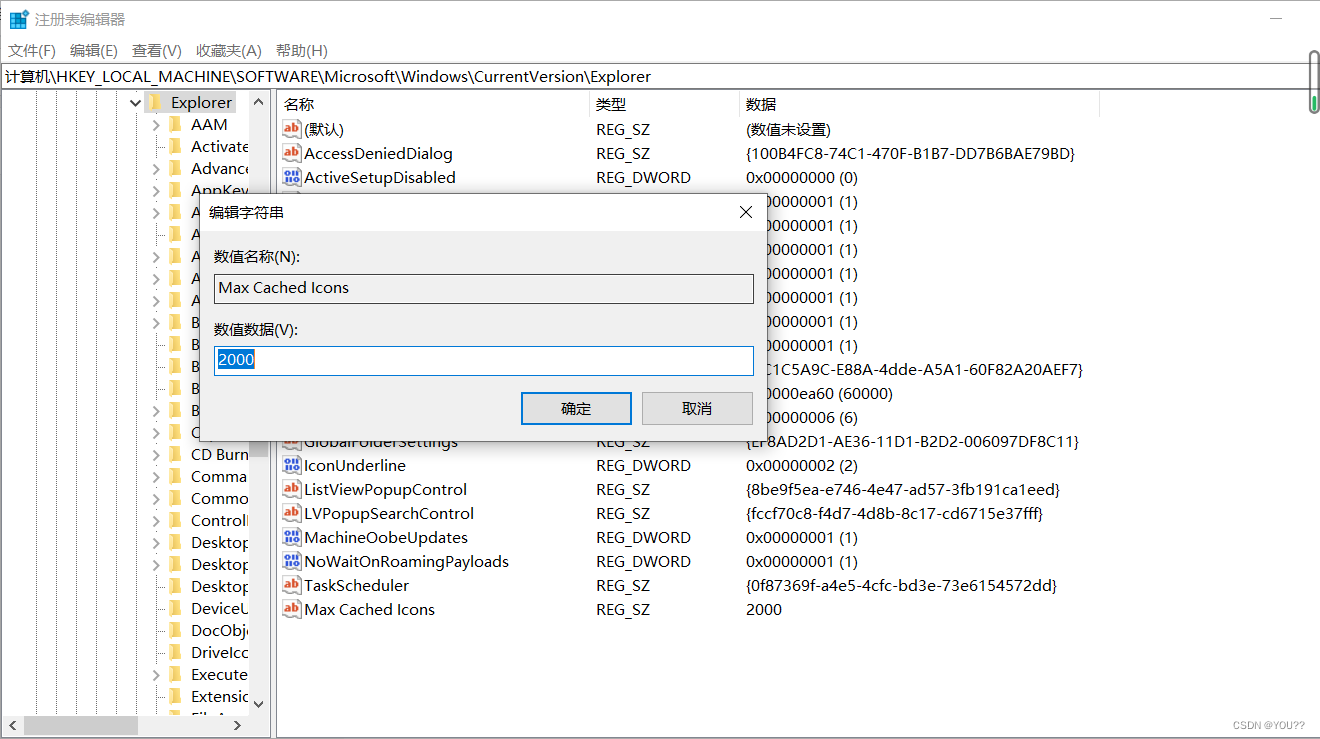Select the Max Cached Icons list entry icon
The height and width of the screenshot is (739, 1320).
[x=292, y=609]
